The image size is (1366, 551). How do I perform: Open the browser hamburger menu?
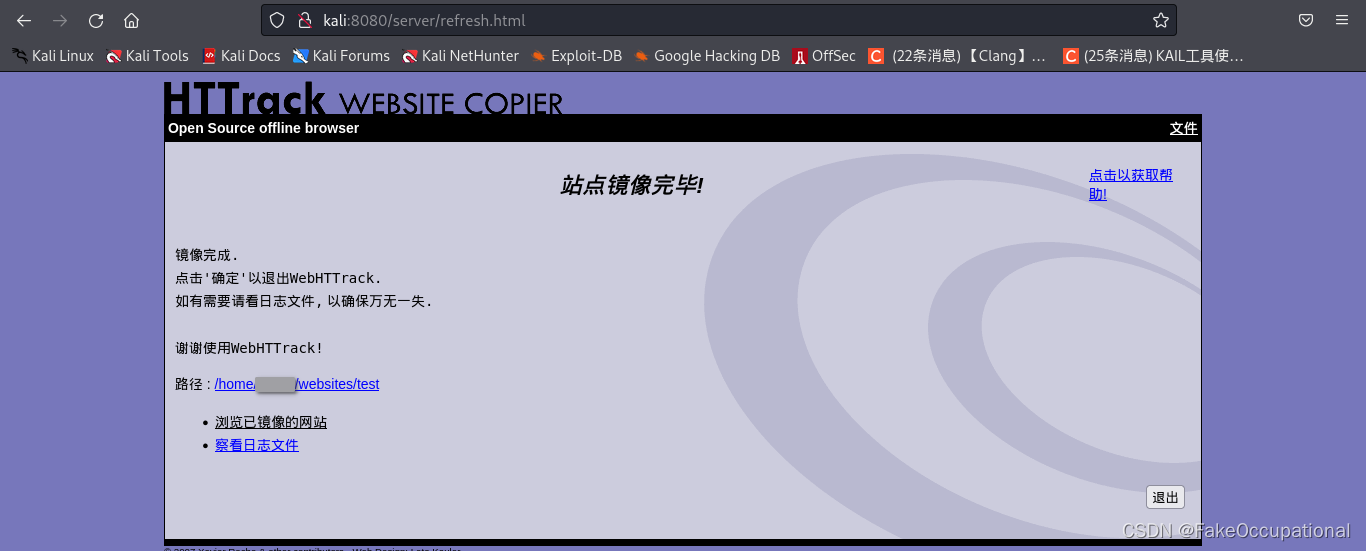coord(1342,20)
